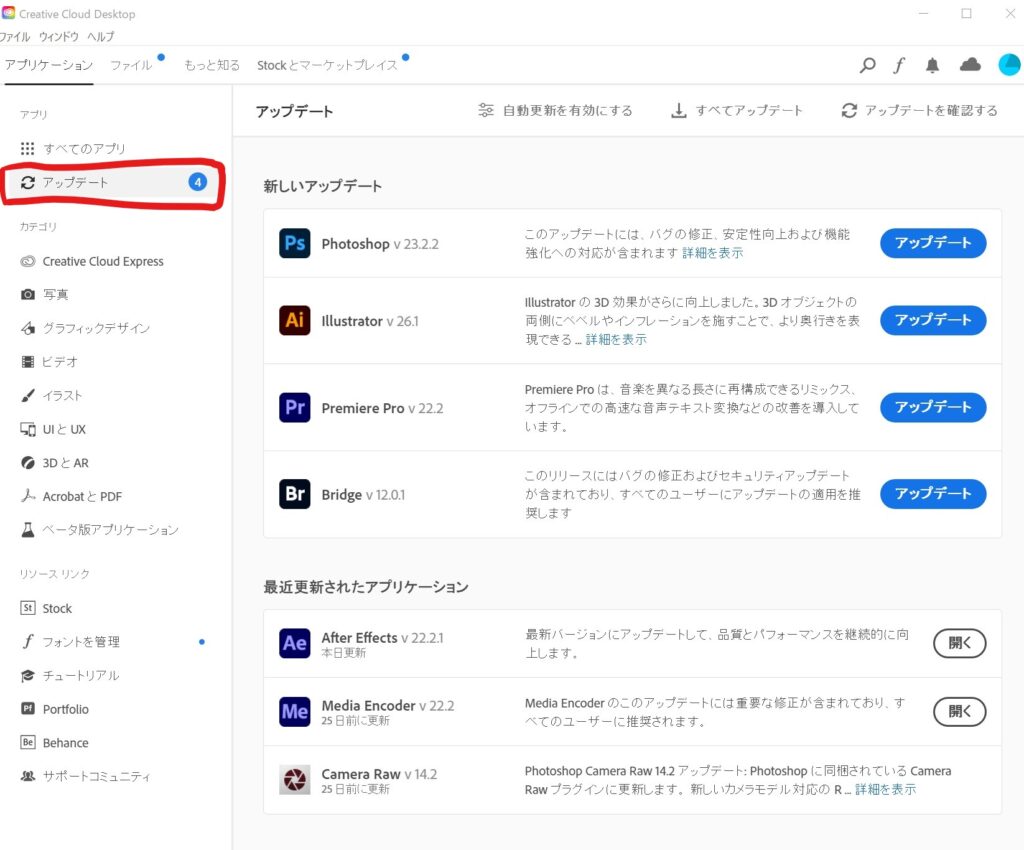Screen dimensions: 1024x850
Task: Click the Media Encoder v 22.2 name
Action: pos(388,706)
